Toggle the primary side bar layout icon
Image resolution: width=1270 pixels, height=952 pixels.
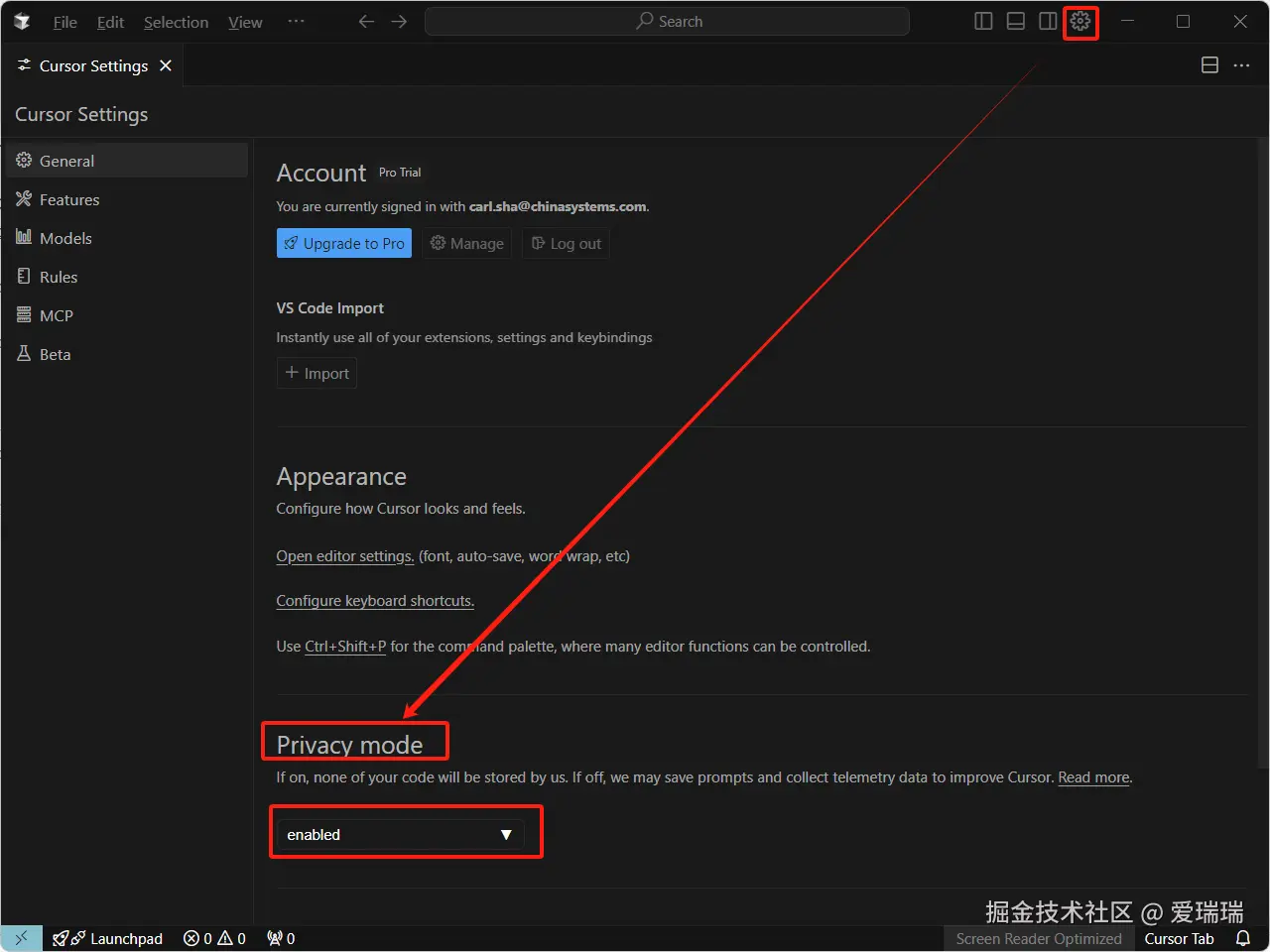tap(983, 22)
